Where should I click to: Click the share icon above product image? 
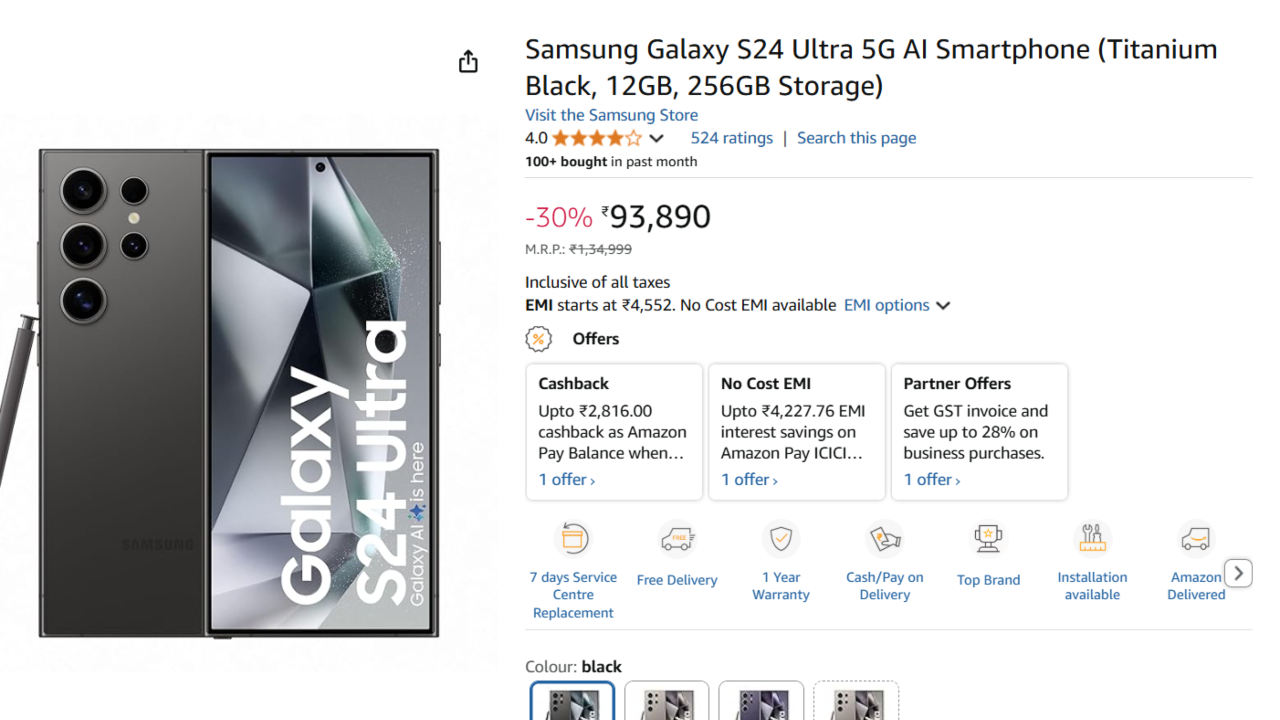(x=468, y=62)
